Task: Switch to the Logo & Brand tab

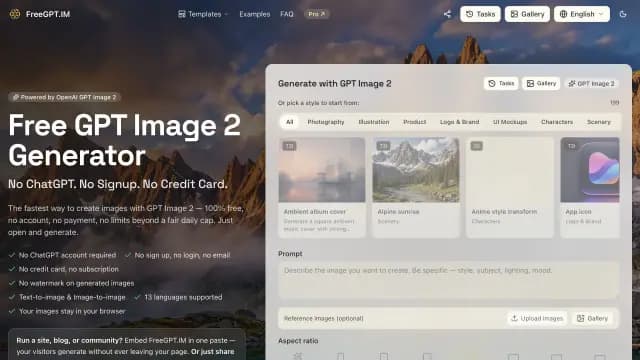Action: click(459, 122)
